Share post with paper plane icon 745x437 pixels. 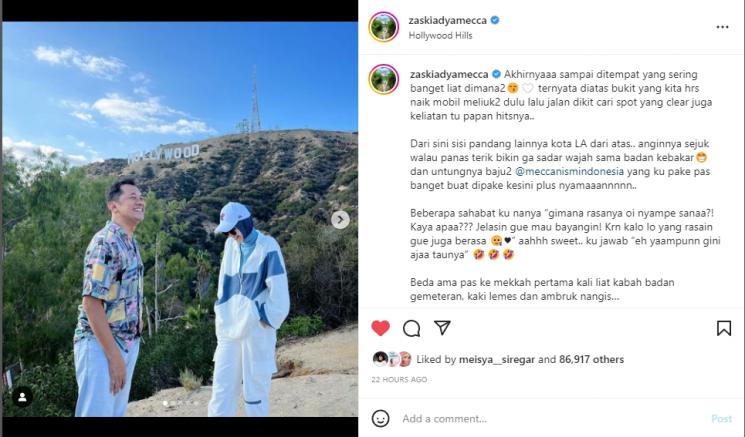(442, 328)
